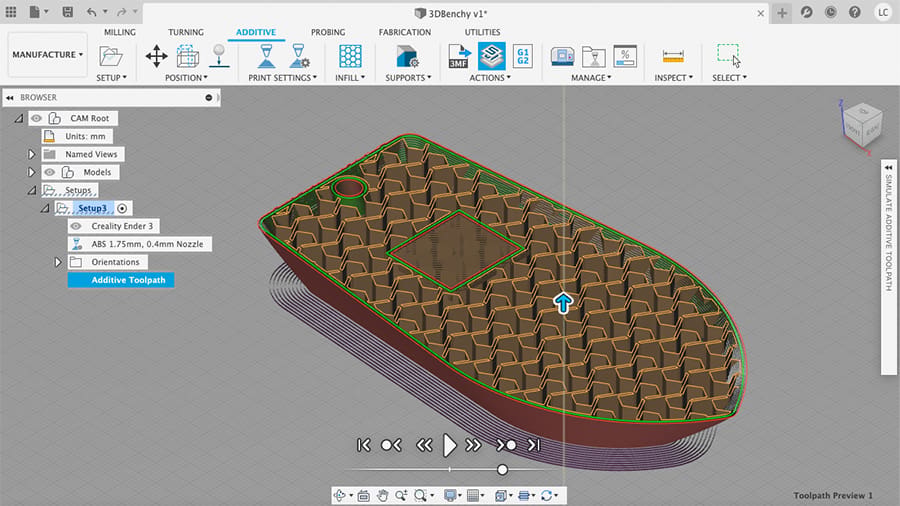Viewport: 900px width, 506px height.
Task: Switch to the FABRICATION tab
Action: pyautogui.click(x=405, y=32)
